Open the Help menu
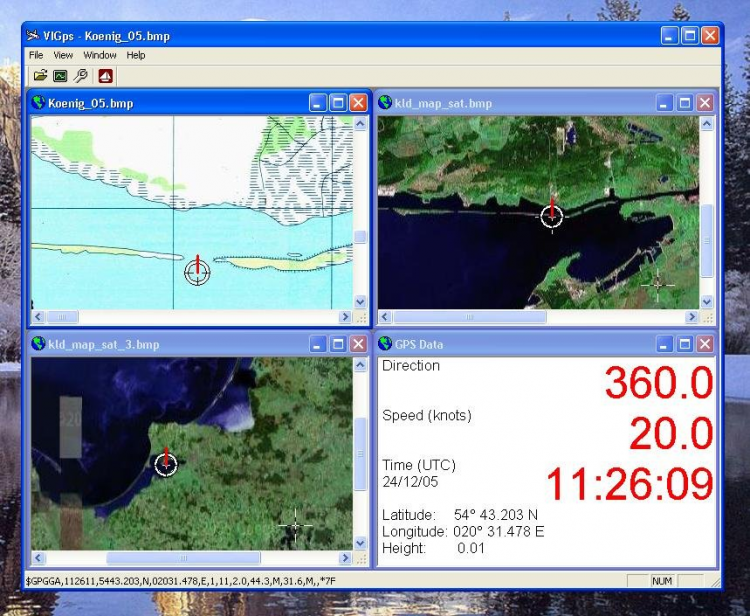 click(136, 55)
